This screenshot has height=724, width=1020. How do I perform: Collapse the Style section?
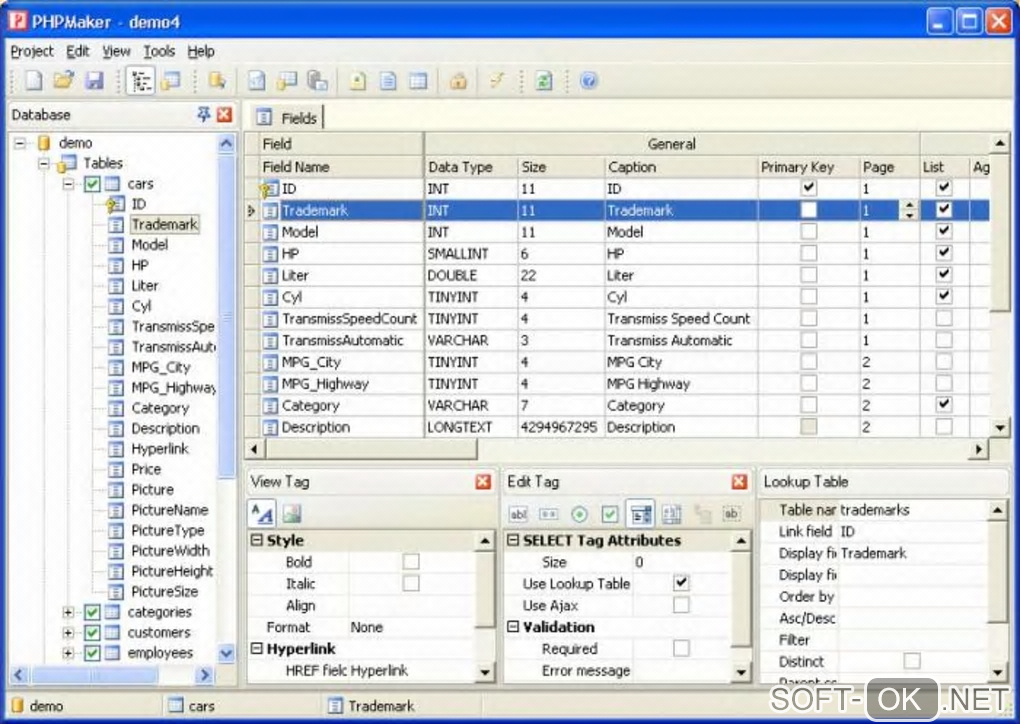tap(256, 540)
